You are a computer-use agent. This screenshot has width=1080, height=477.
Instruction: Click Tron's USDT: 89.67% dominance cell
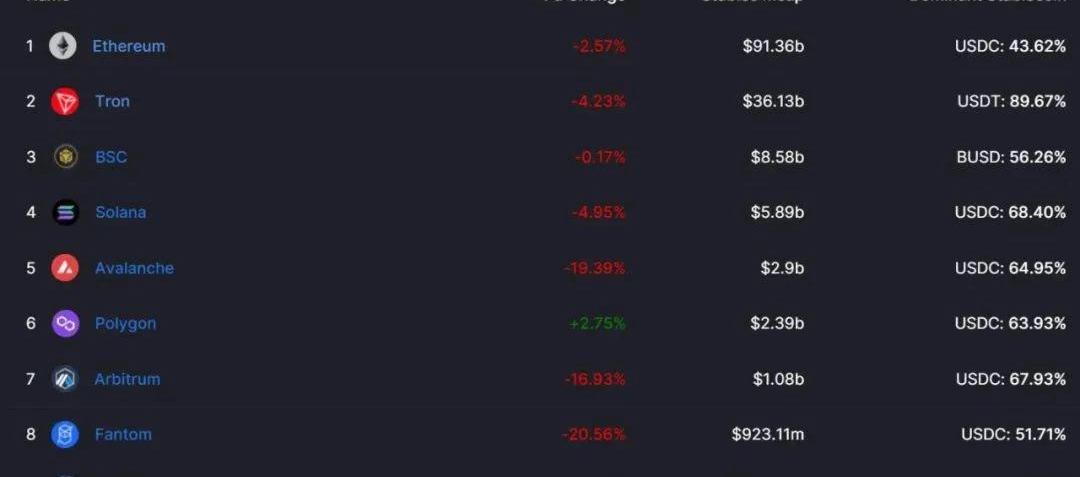tap(1010, 101)
